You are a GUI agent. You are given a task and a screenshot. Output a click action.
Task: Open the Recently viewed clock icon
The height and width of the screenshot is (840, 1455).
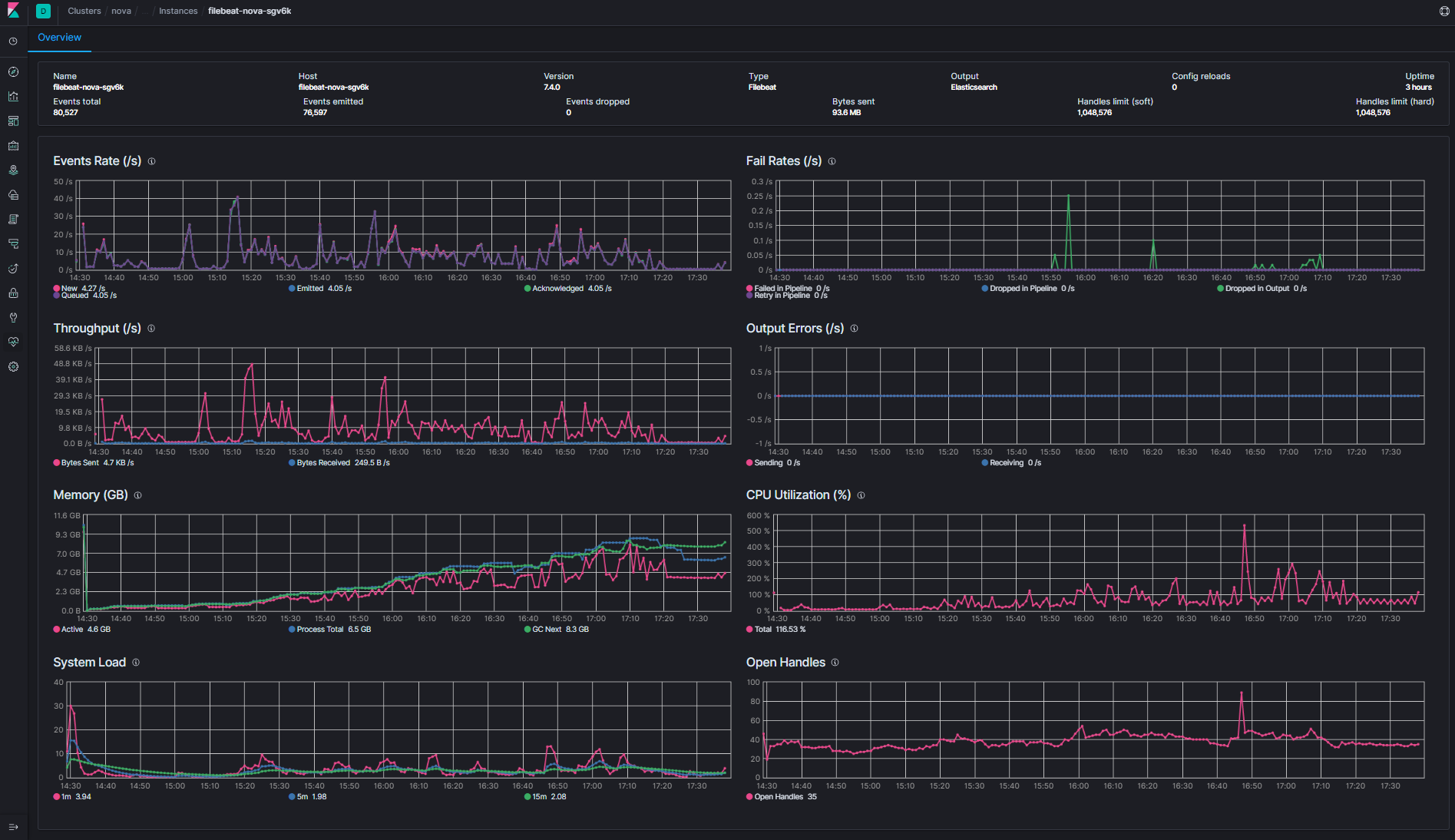(13, 41)
